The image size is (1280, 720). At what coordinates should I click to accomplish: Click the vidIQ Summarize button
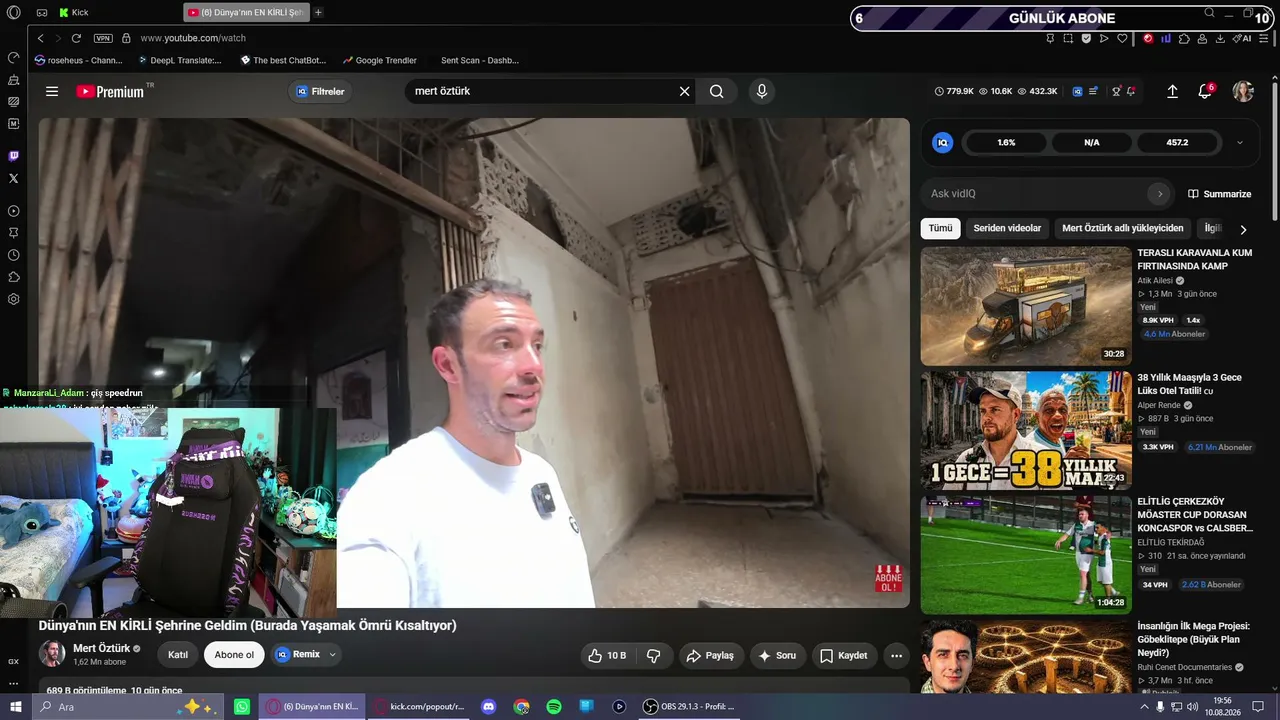[x=1220, y=194]
